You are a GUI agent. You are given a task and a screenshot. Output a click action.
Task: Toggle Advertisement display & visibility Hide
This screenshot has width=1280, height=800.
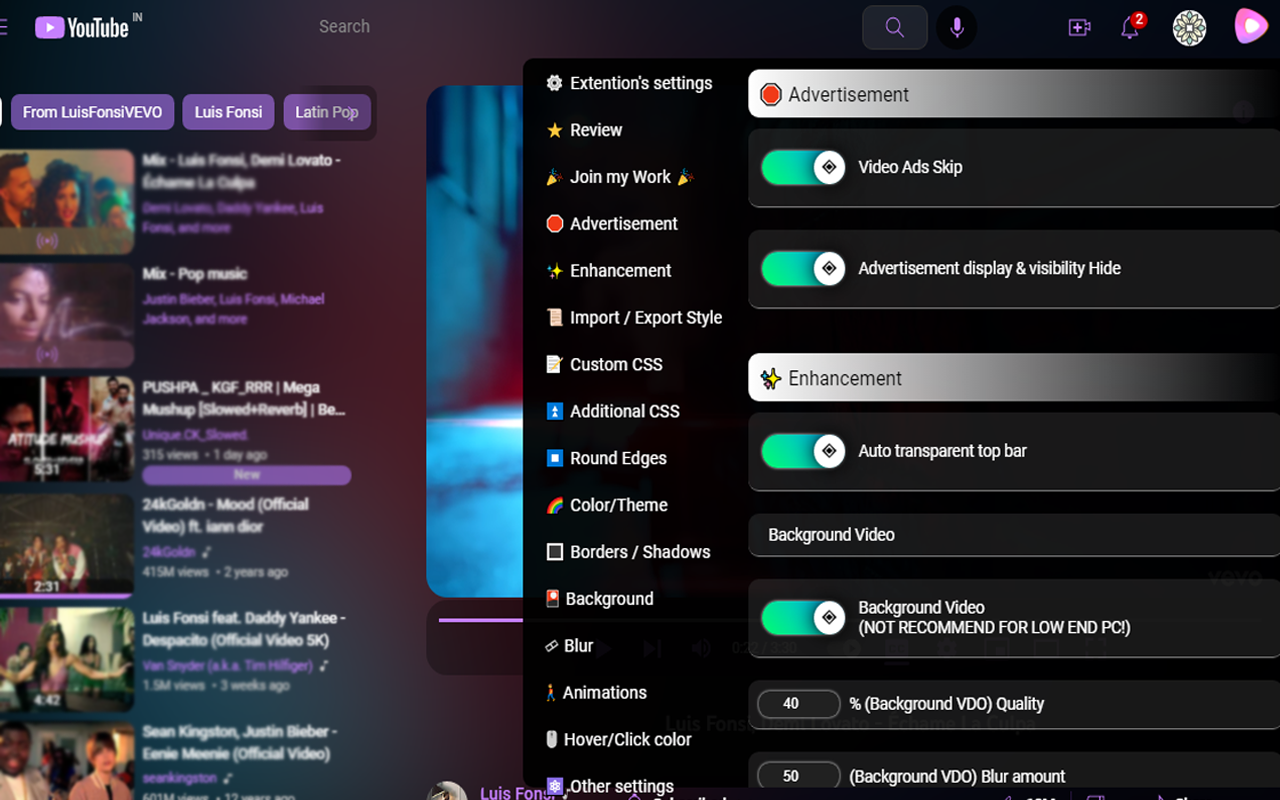click(804, 268)
